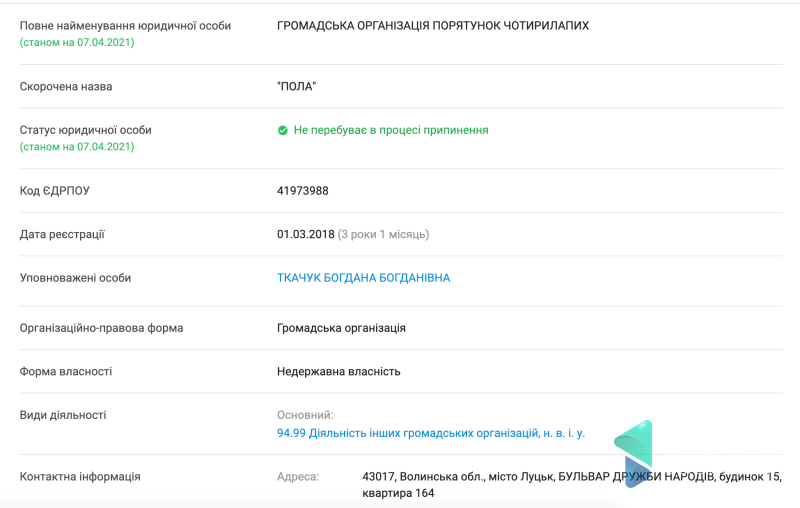Click the "Уповноважені особи" row label
Image resolution: width=800 pixels, height=508 pixels.
tap(75, 278)
